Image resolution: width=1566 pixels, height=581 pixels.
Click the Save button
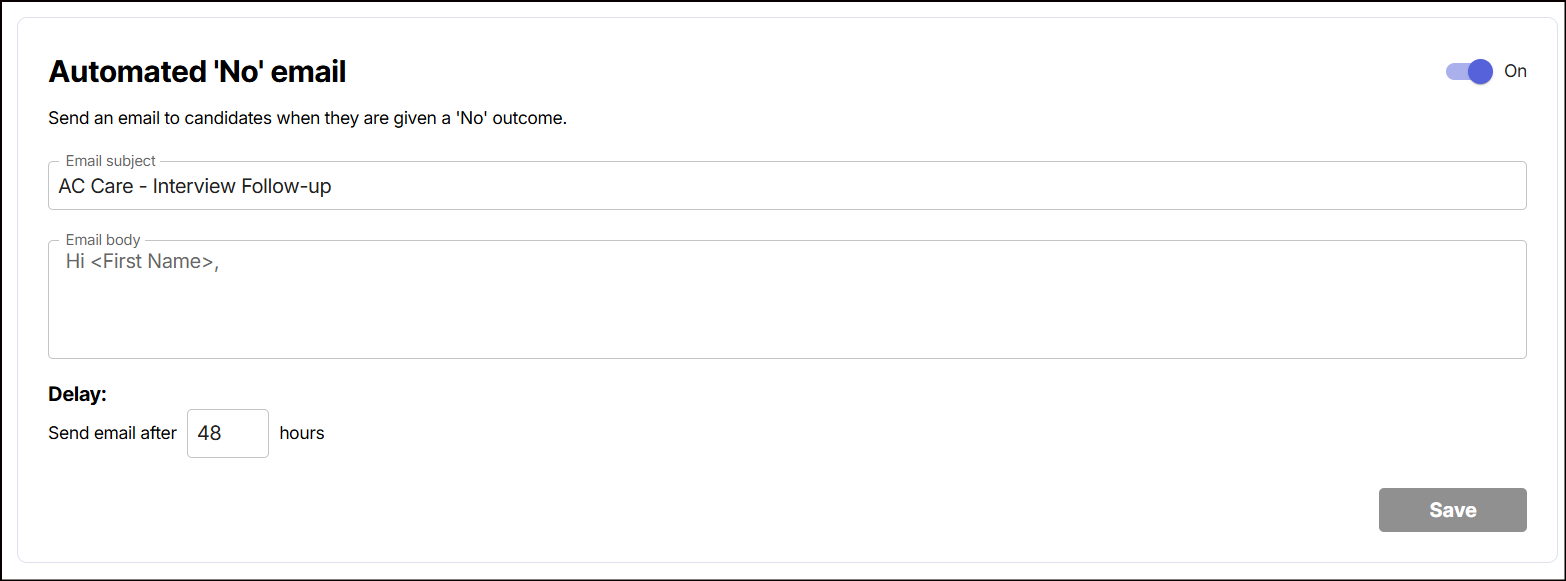[1452, 510]
